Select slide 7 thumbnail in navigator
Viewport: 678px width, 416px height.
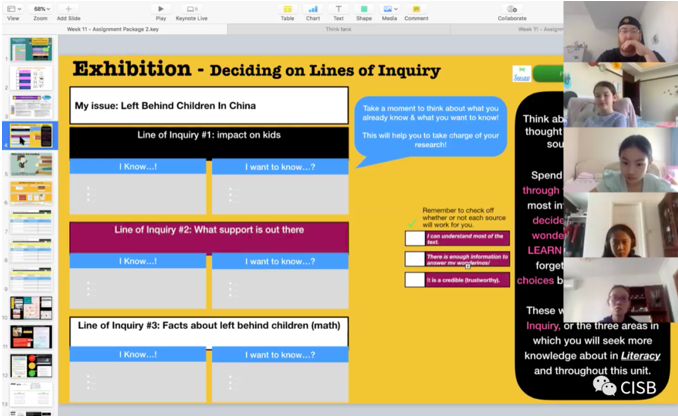pos(31,222)
